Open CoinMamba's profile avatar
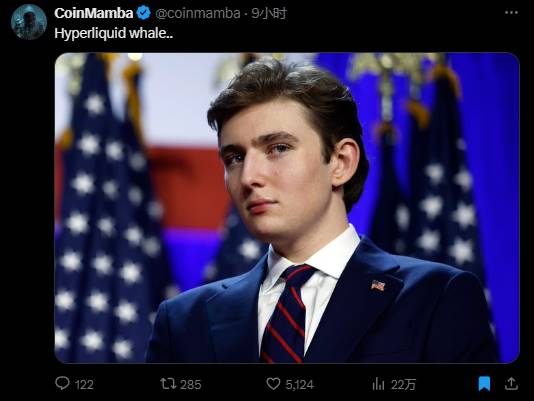This screenshot has width=534, height=401. (29, 22)
